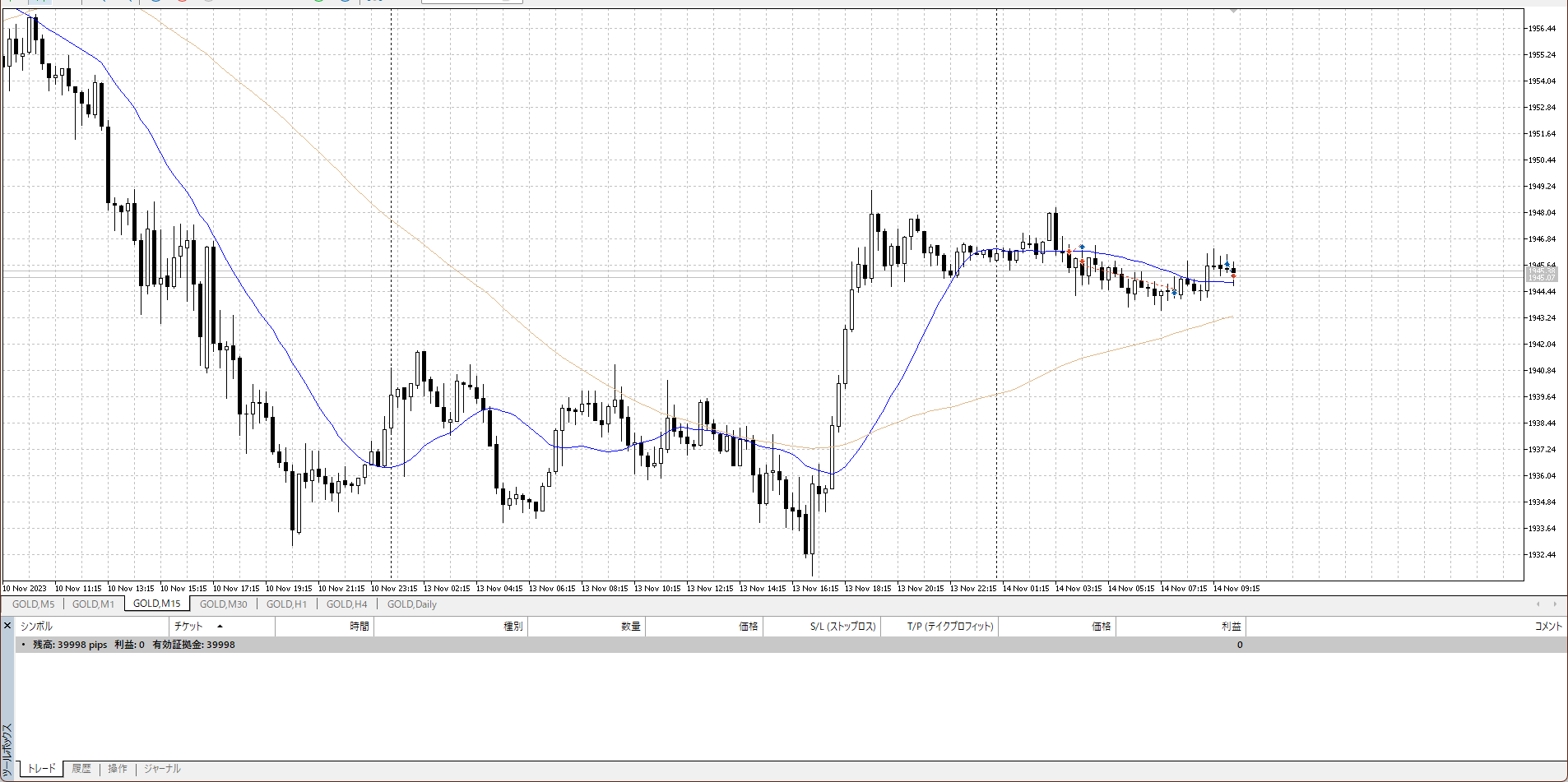1568x782 pixels.
Task: Switch to the 操作 terminal tab
Action: (118, 769)
